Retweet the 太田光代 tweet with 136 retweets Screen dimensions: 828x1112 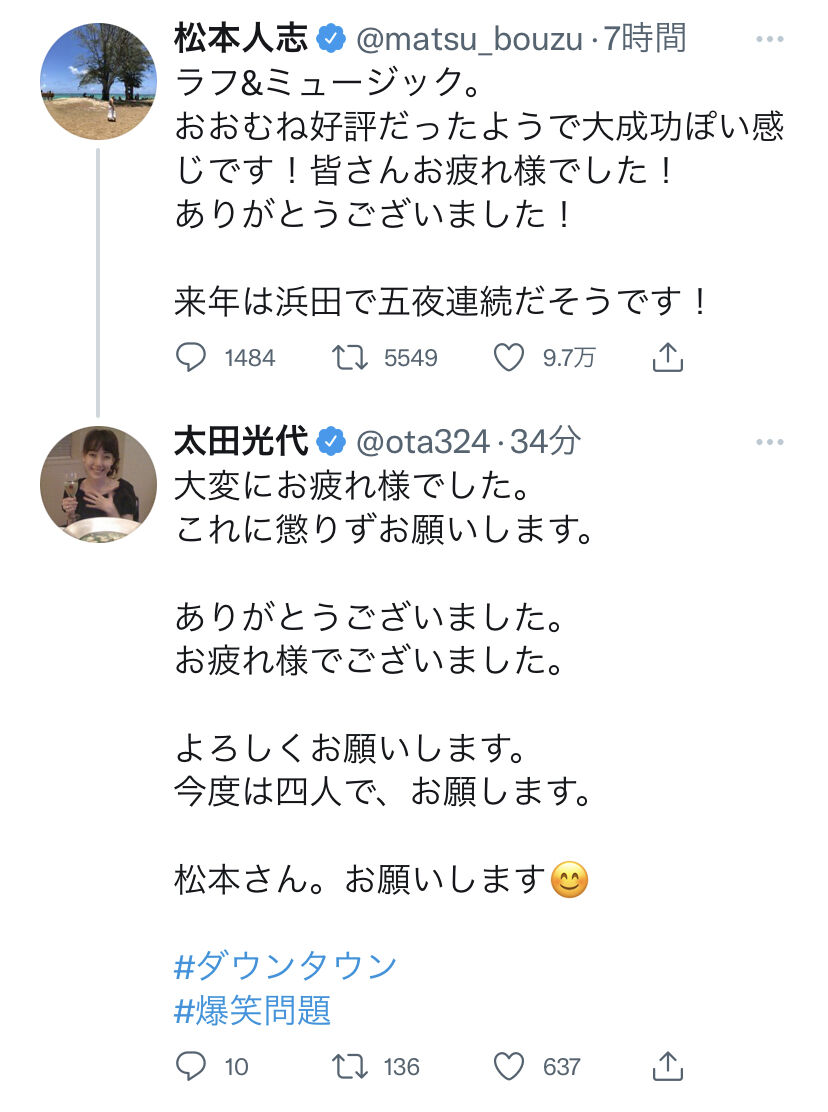coord(350,1067)
